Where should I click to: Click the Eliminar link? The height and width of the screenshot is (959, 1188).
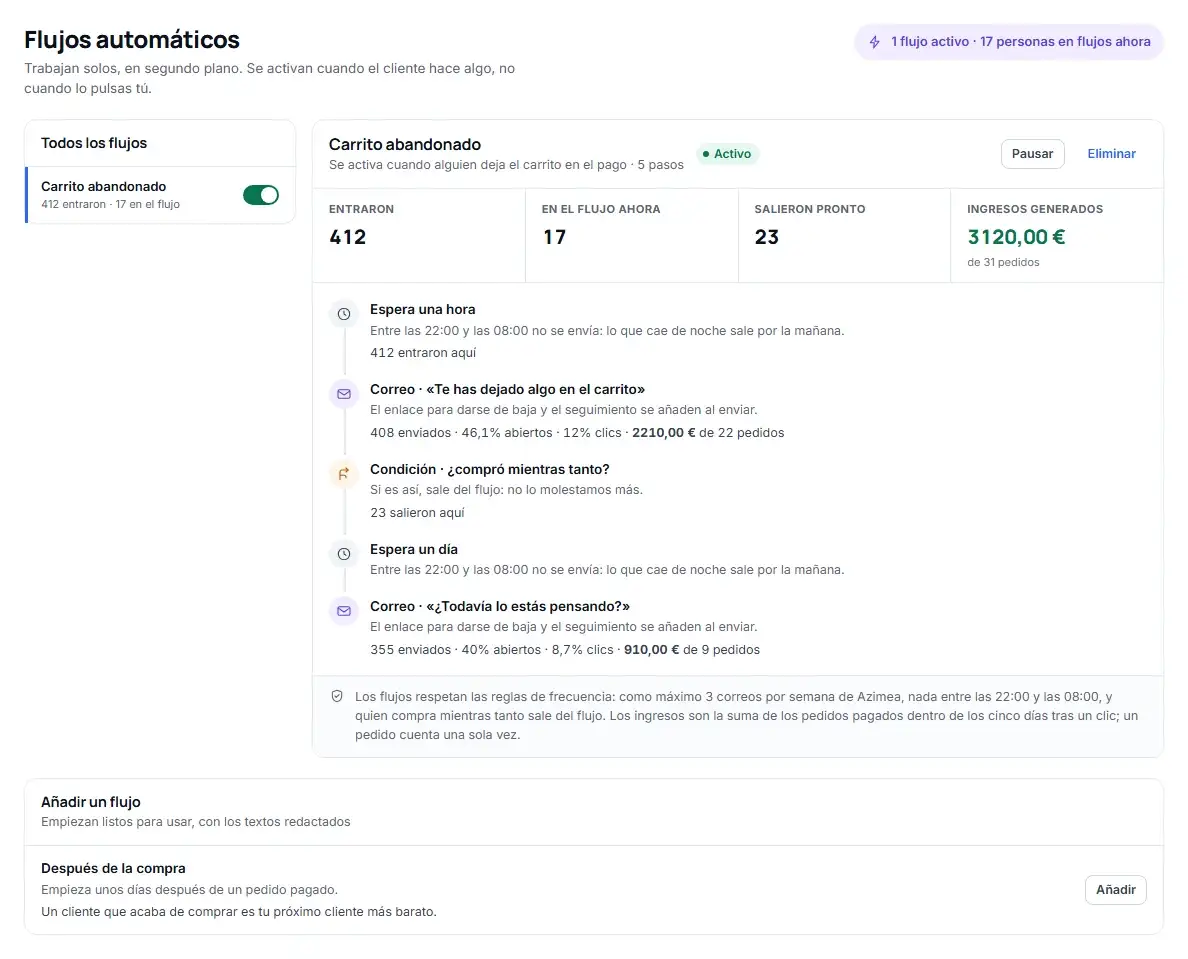(x=1111, y=154)
